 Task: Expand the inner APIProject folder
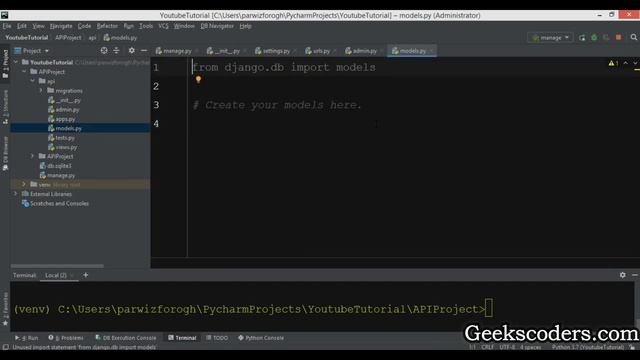click(33, 156)
